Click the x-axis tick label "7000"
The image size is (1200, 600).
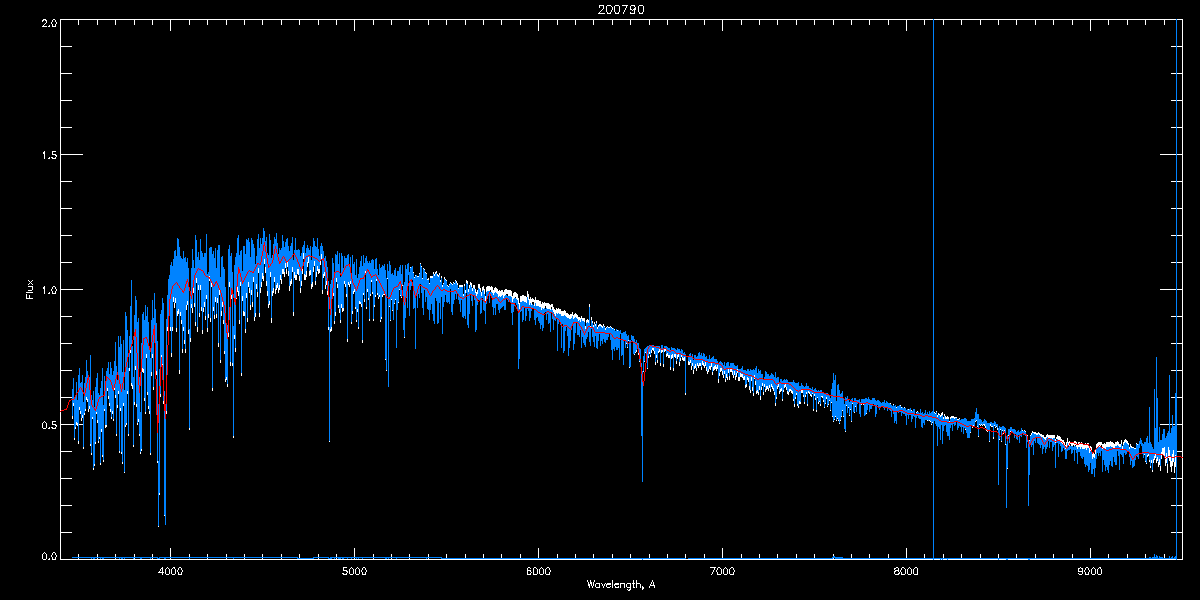(x=722, y=571)
